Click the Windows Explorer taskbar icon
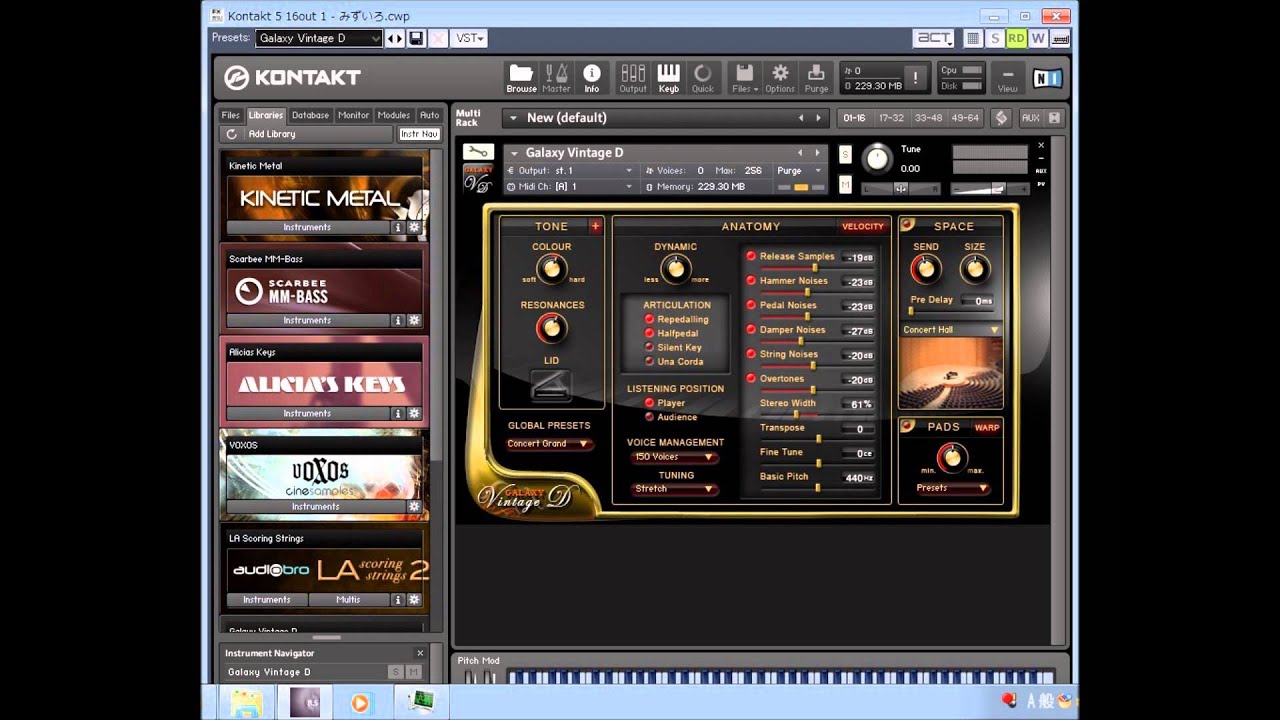The height and width of the screenshot is (720, 1280). point(246,702)
